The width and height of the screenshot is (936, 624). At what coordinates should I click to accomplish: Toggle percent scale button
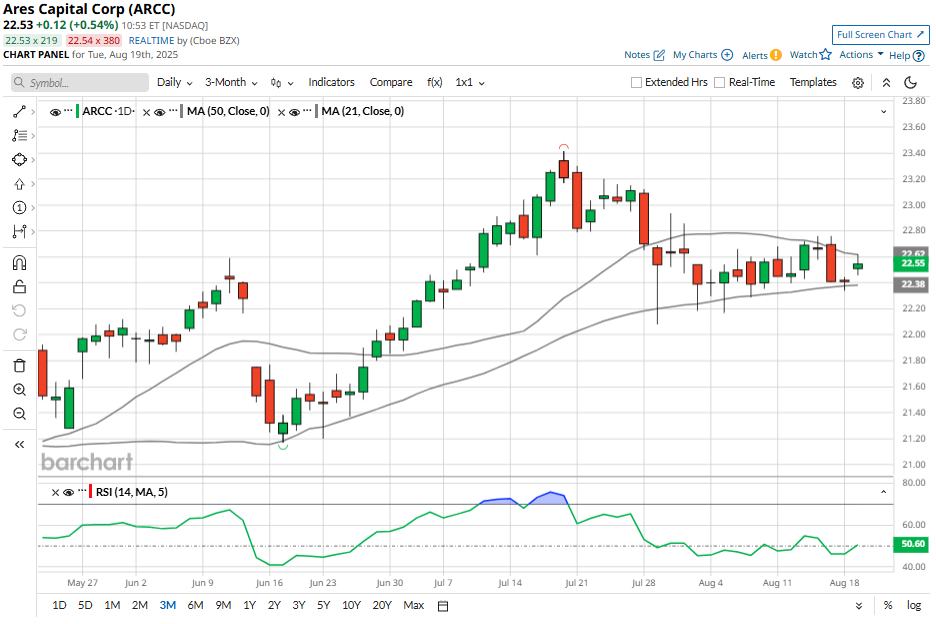click(x=888, y=605)
